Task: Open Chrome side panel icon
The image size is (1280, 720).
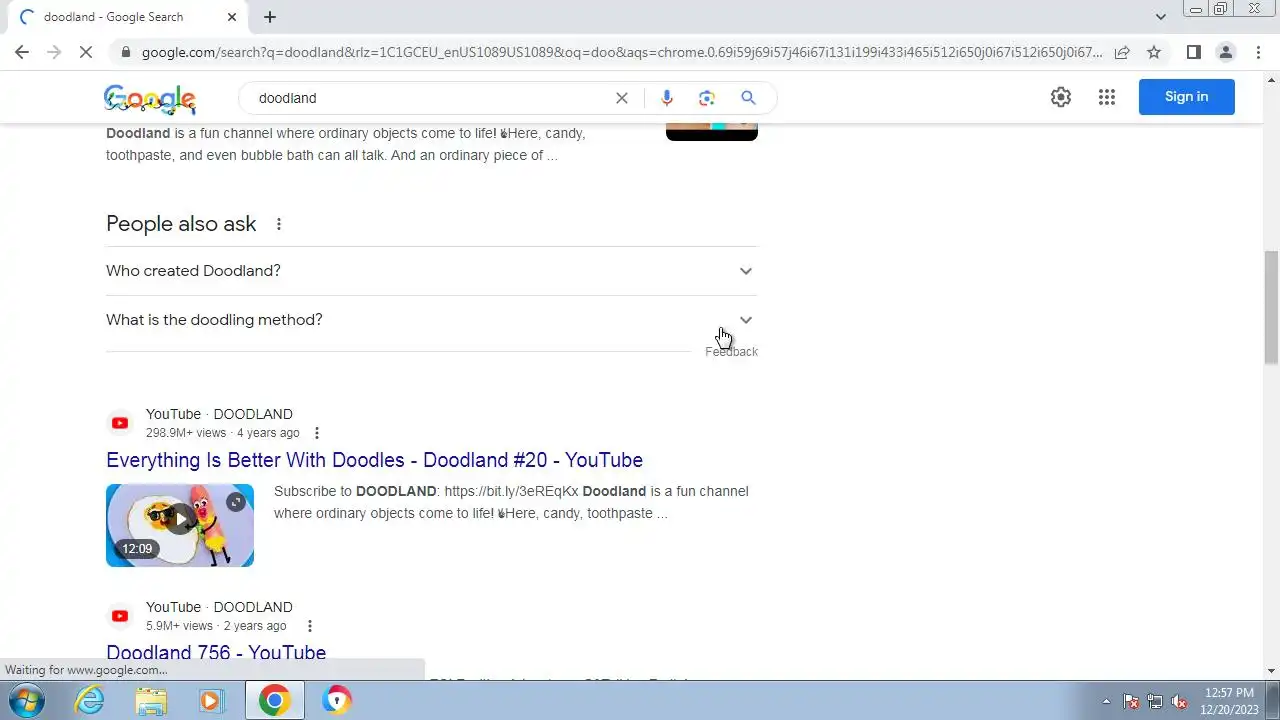Action: click(x=1193, y=52)
